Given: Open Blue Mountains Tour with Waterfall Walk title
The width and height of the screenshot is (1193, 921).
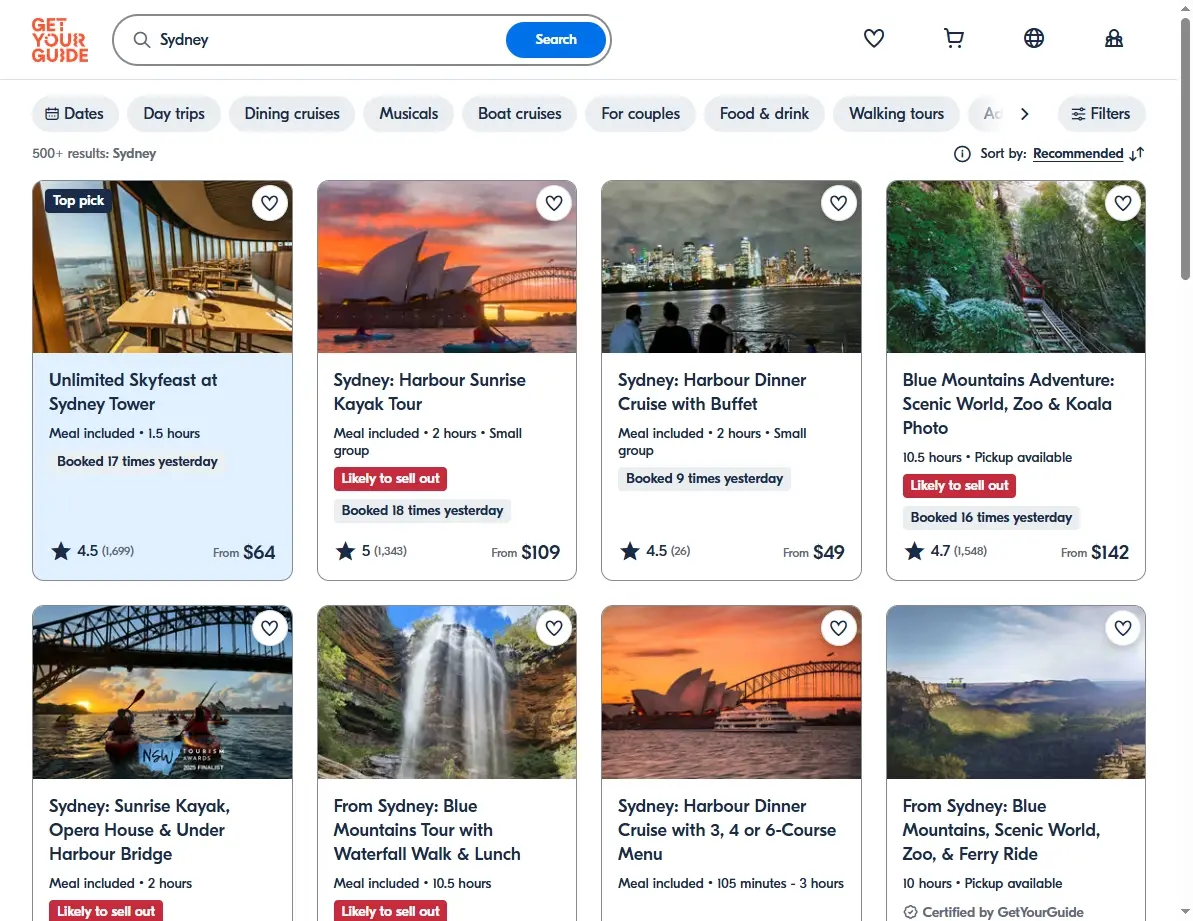Looking at the screenshot, I should tap(427, 830).
